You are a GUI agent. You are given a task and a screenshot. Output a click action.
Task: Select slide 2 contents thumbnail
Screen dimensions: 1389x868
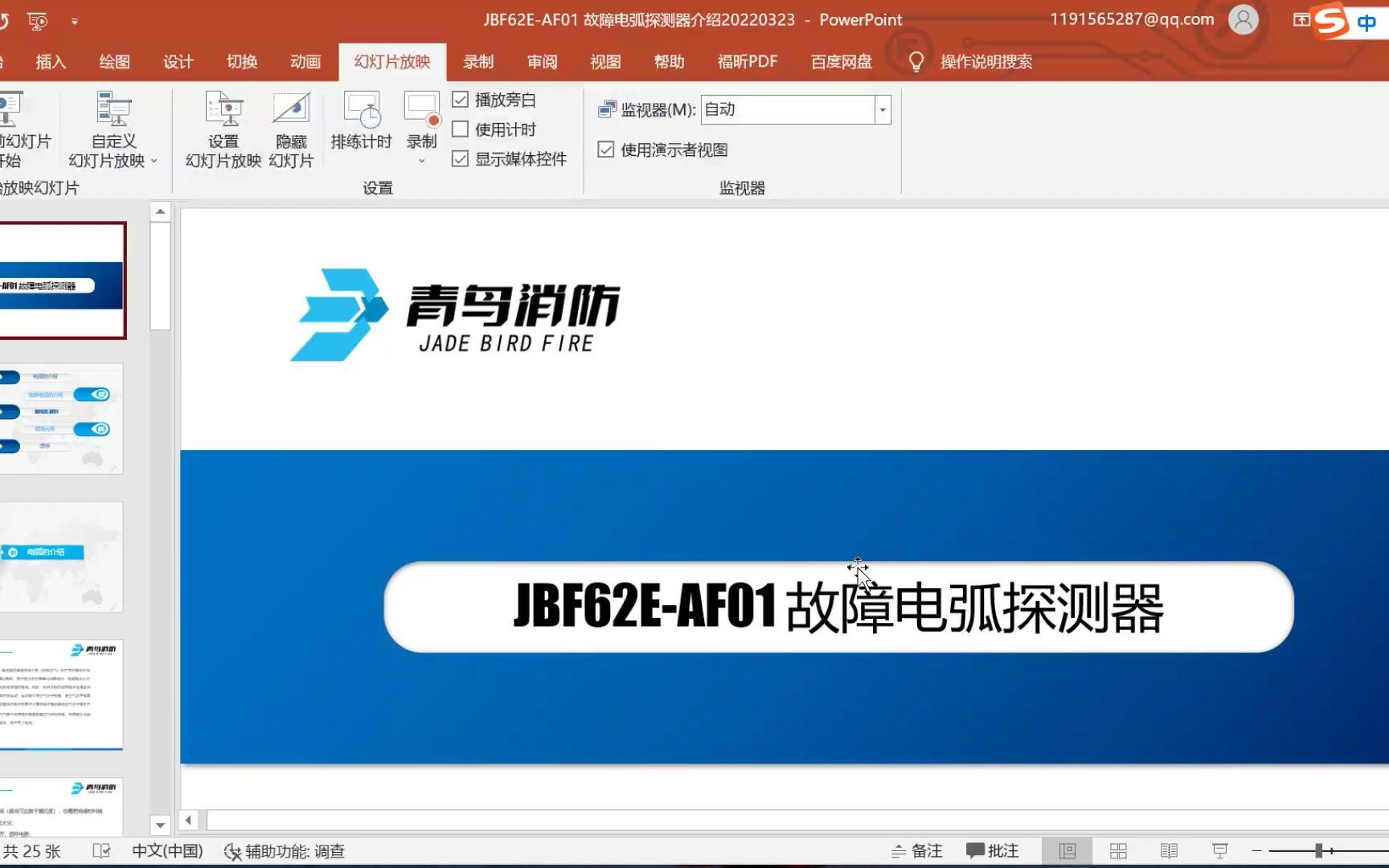click(61, 418)
